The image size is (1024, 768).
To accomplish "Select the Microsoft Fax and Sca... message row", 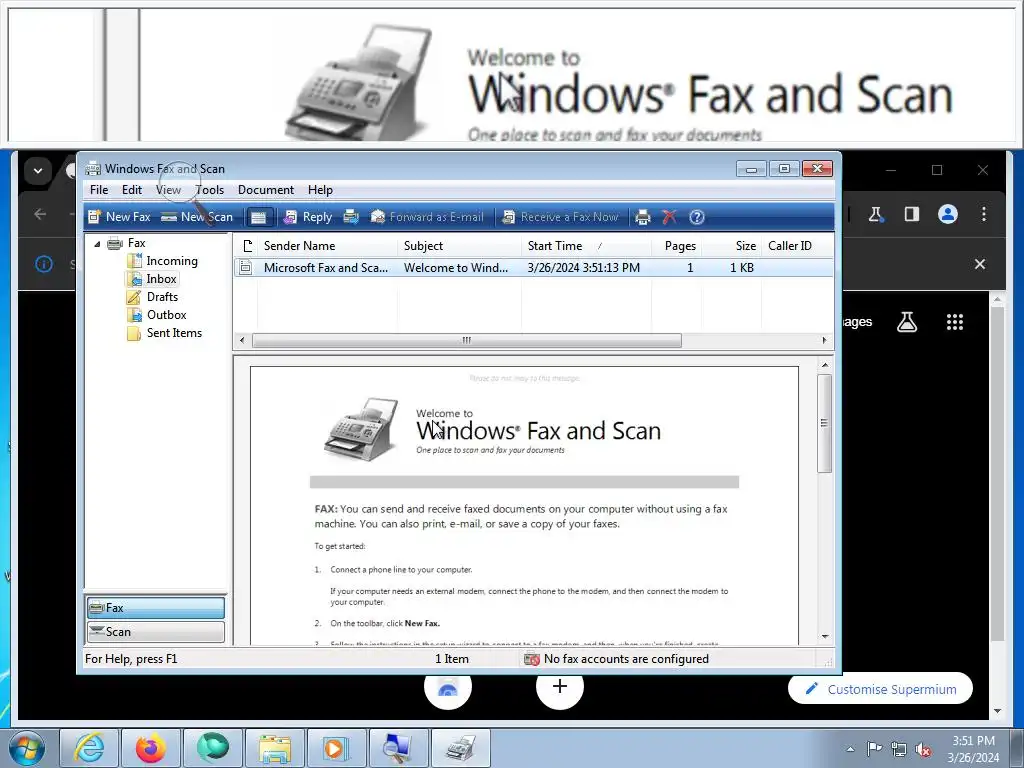I will (x=534, y=268).
